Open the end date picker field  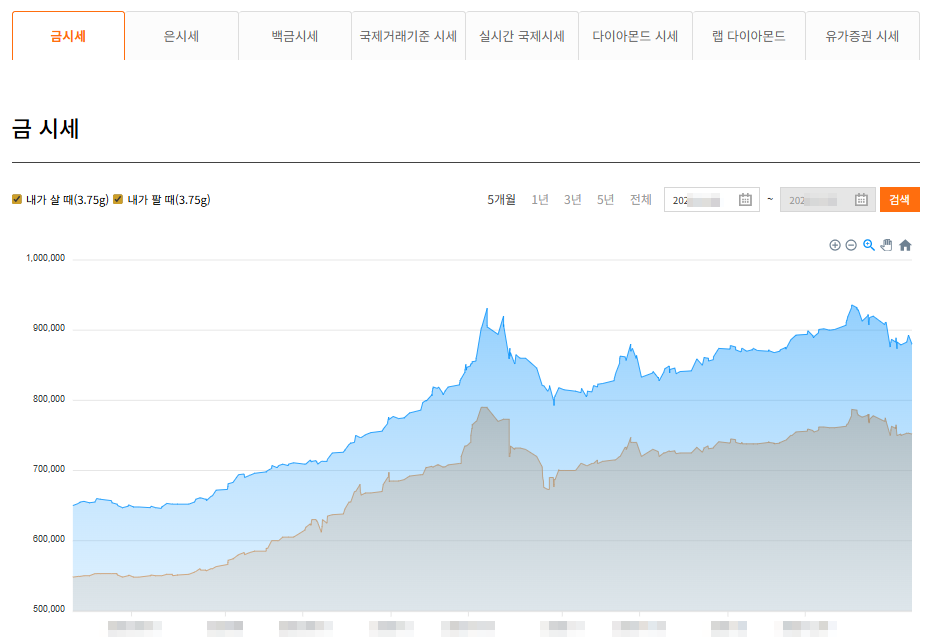click(x=825, y=199)
